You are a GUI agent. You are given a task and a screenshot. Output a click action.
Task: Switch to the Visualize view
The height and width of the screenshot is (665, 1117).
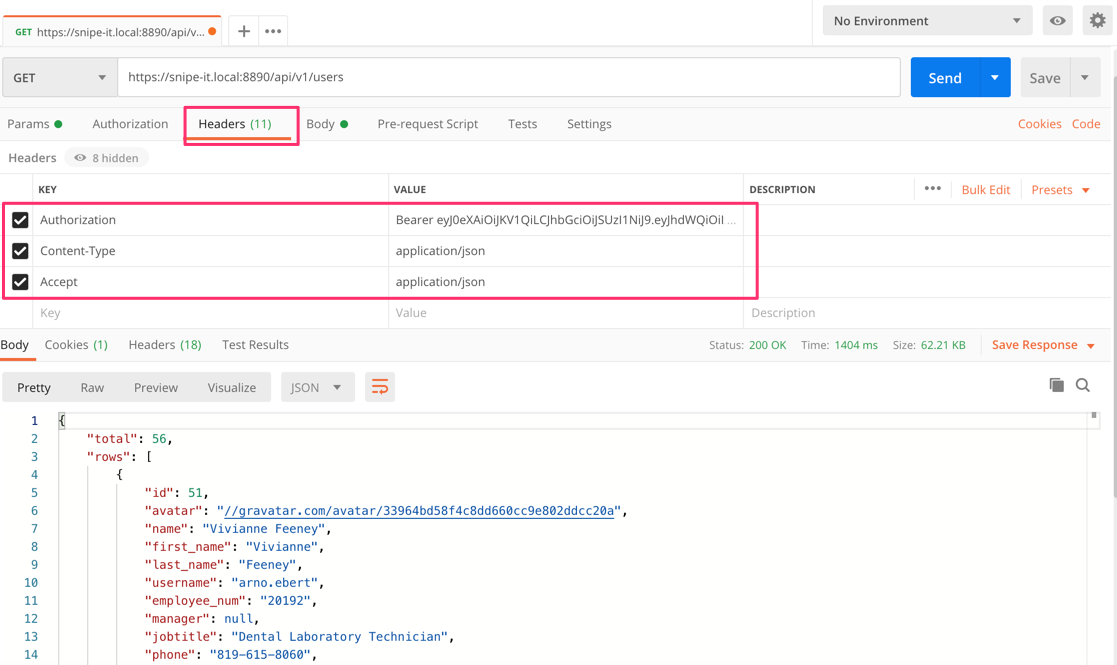tap(232, 387)
